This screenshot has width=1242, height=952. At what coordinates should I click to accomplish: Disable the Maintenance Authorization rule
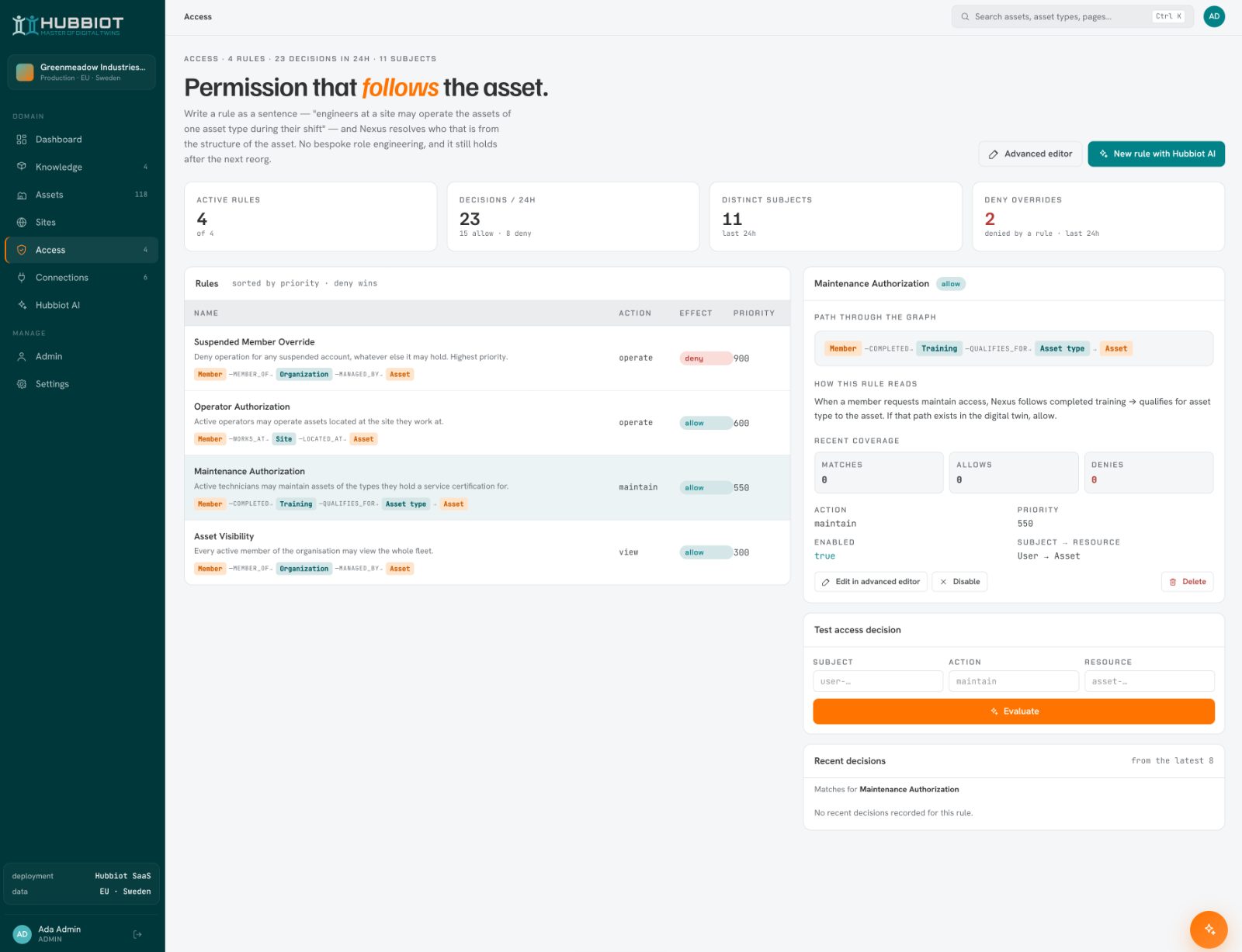click(959, 582)
